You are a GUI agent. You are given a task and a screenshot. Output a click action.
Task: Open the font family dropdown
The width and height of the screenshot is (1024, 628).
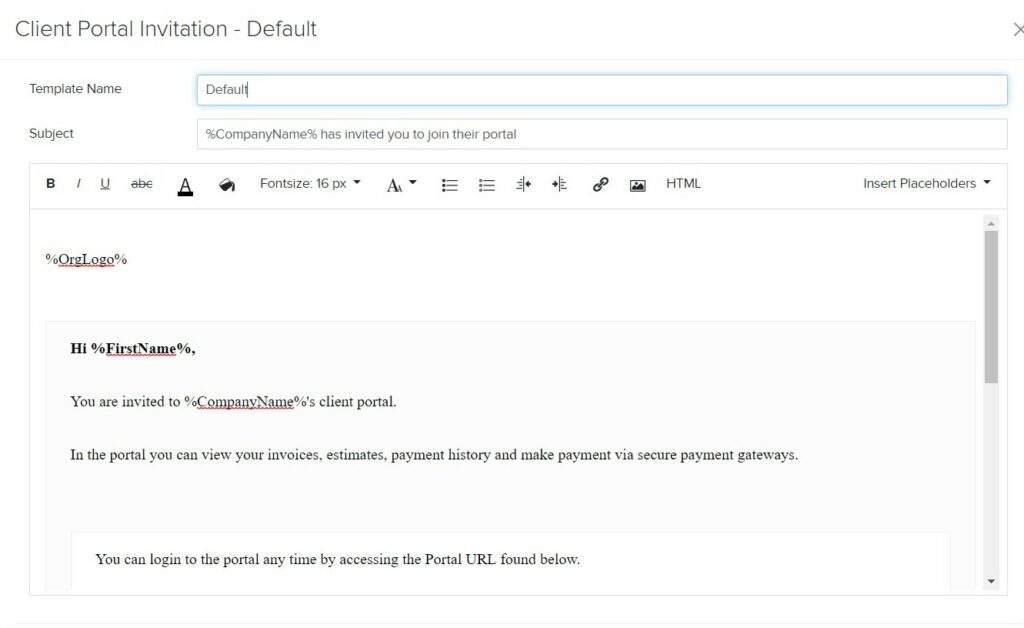tap(401, 185)
